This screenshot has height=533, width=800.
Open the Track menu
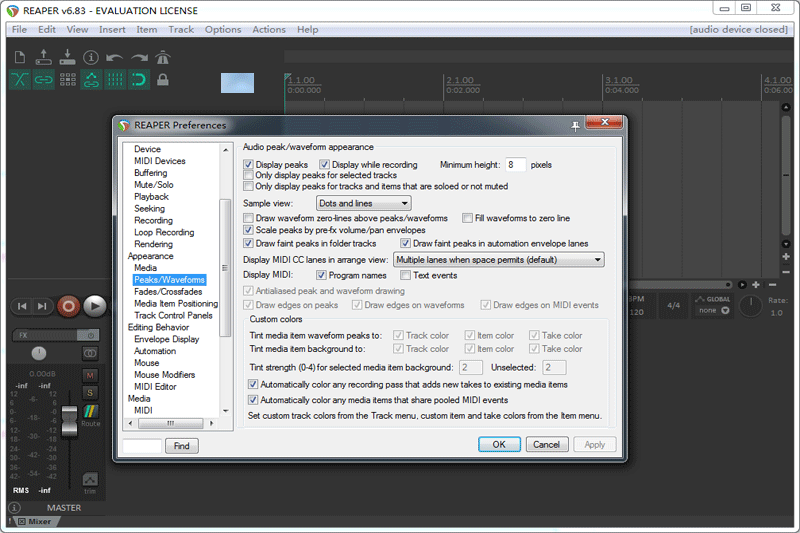point(181,30)
